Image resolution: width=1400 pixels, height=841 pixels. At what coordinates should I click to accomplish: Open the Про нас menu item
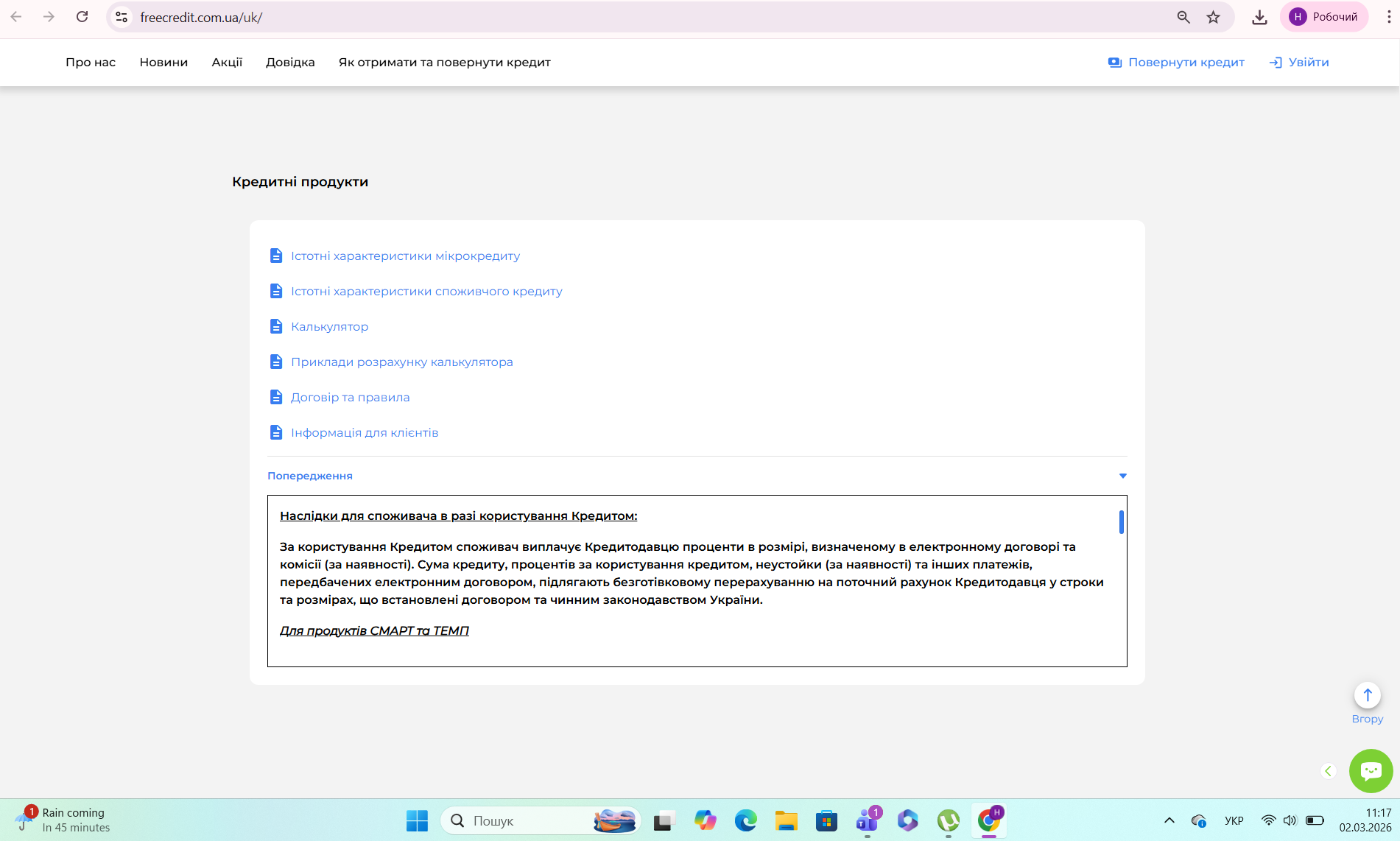tap(91, 63)
